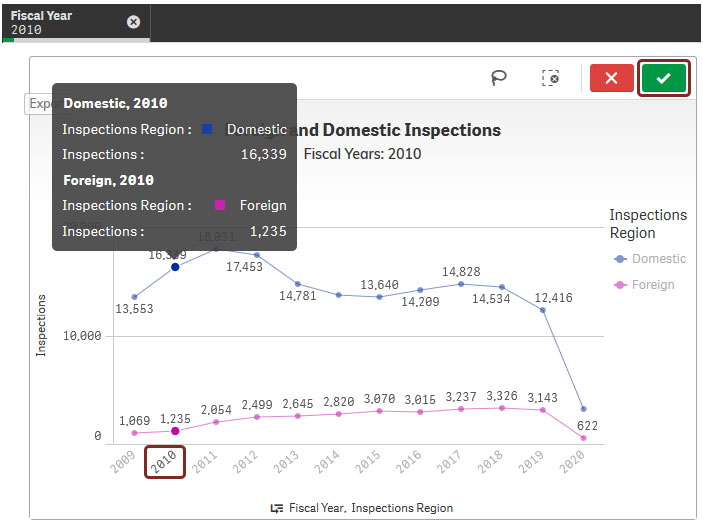Toggle Domestic series in the legend

[x=650, y=259]
